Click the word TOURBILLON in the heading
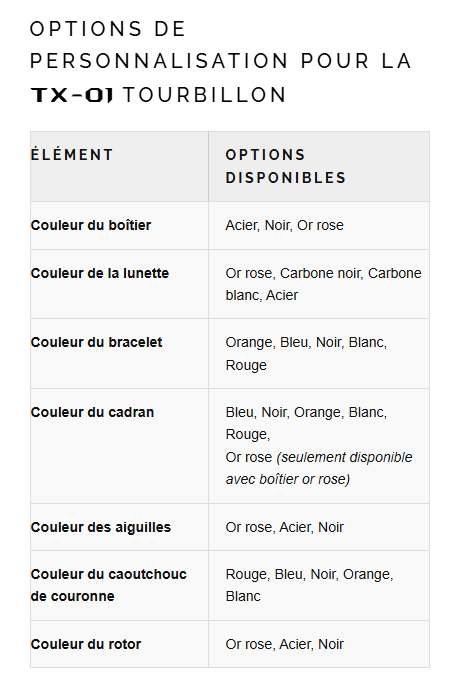Screen dimensions: 449x689 (205, 95)
